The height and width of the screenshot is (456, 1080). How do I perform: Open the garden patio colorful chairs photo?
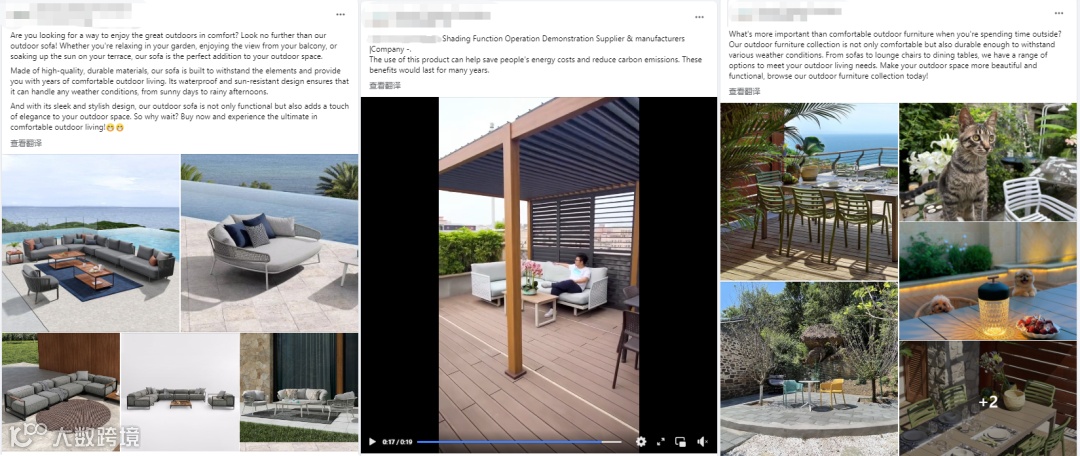click(809, 369)
